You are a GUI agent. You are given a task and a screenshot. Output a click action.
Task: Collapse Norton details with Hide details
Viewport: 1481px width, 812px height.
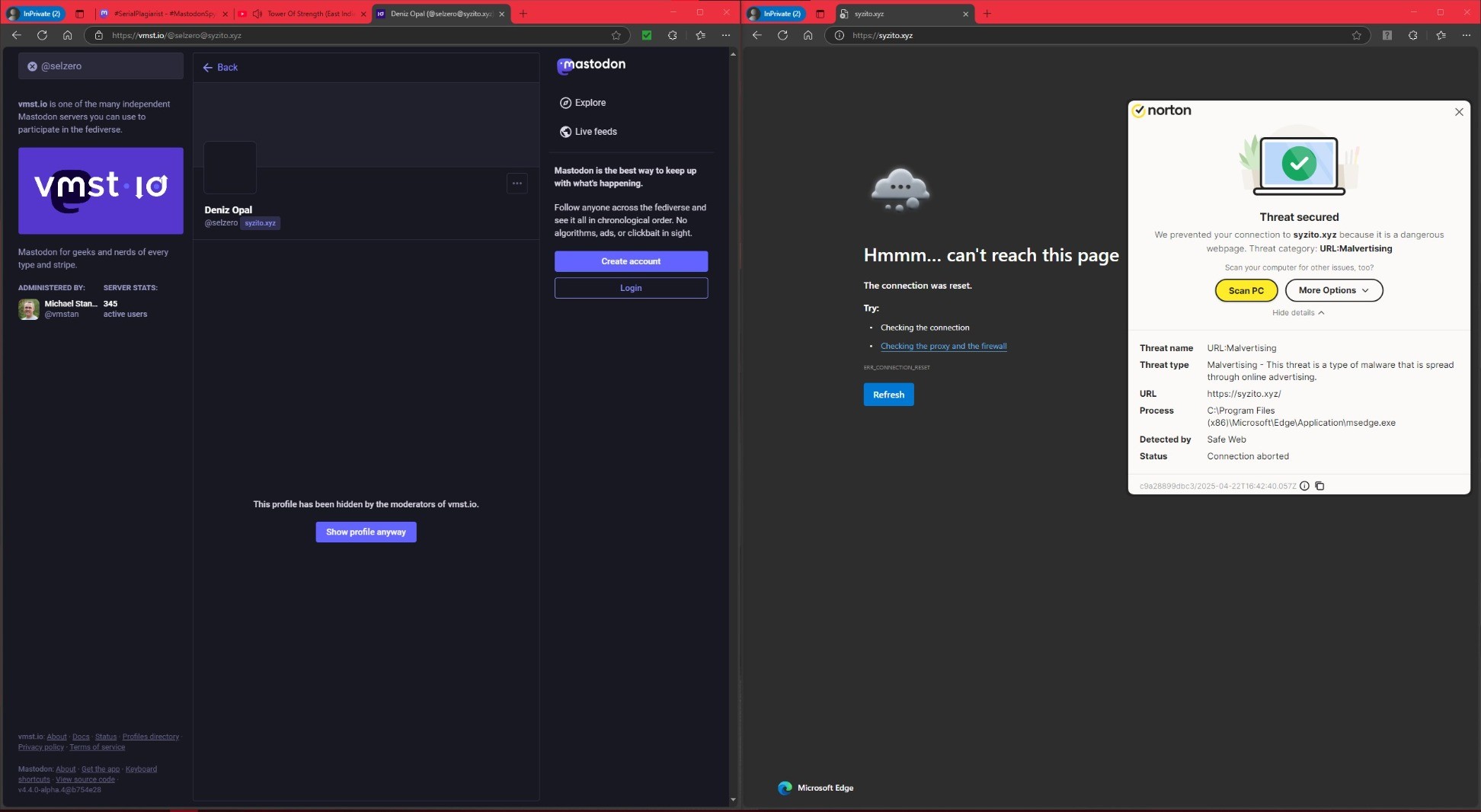[1298, 312]
